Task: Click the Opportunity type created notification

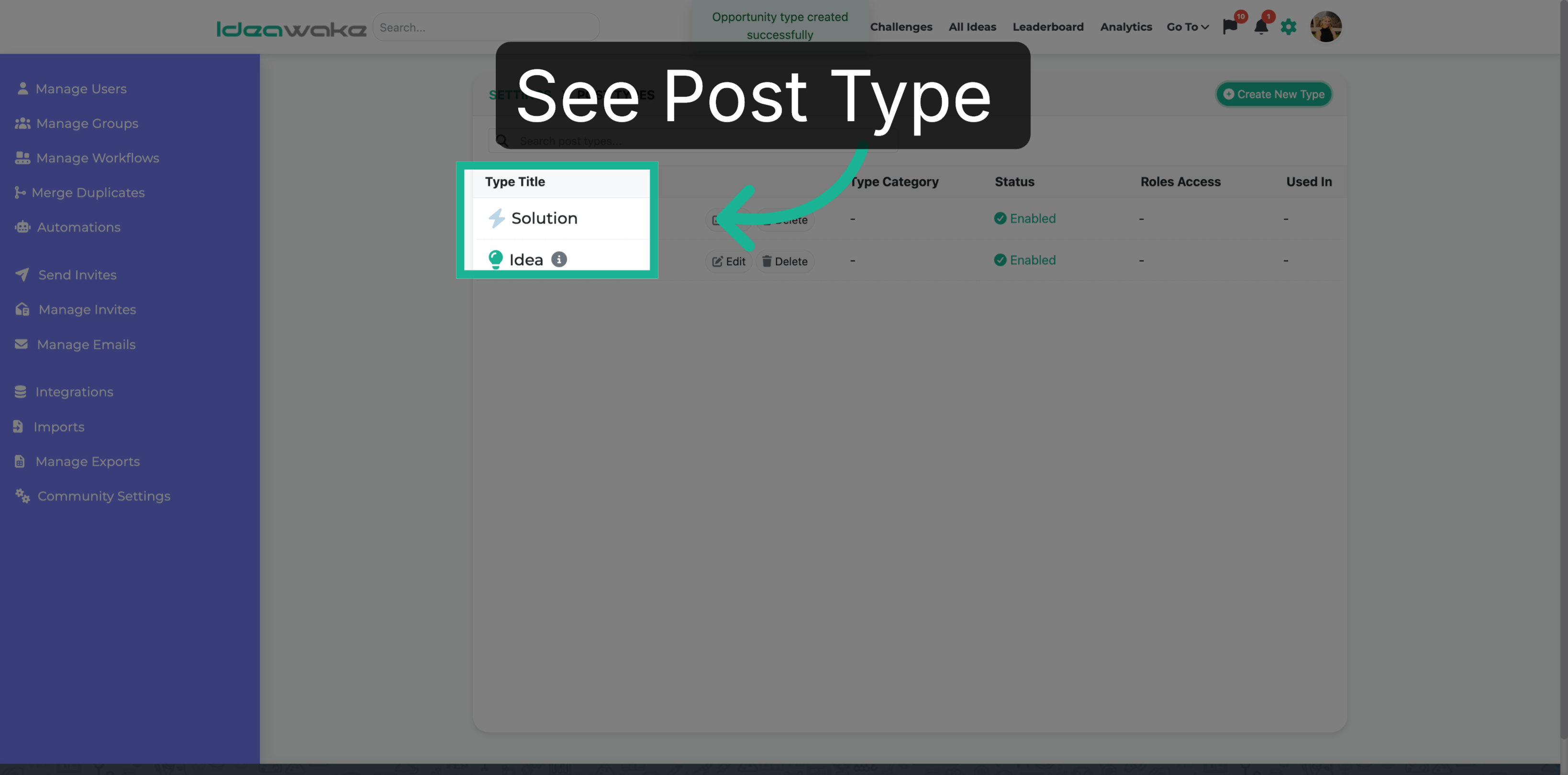Action: click(780, 25)
